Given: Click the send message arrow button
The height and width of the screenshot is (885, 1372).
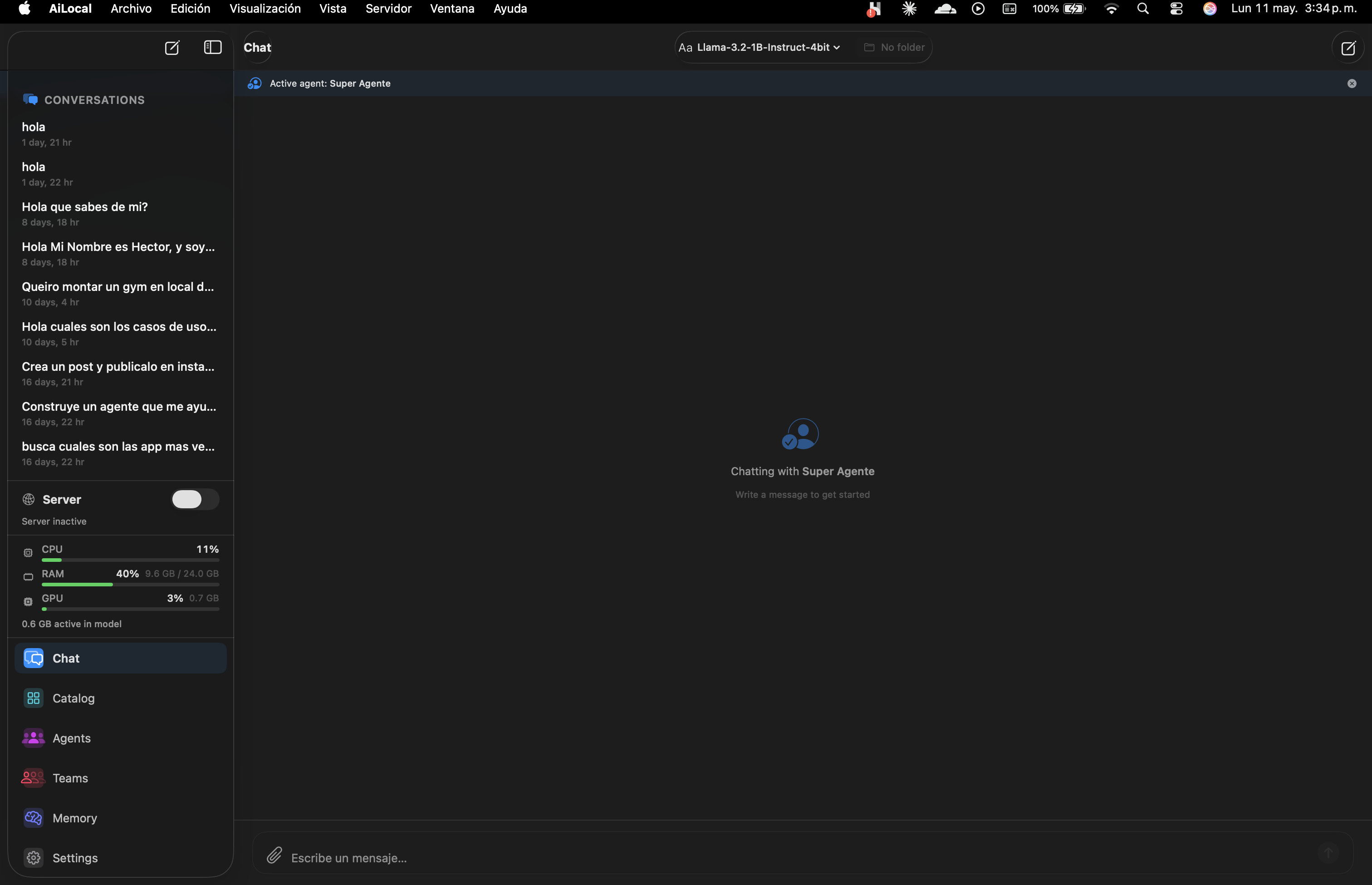Looking at the screenshot, I should click(x=1328, y=853).
